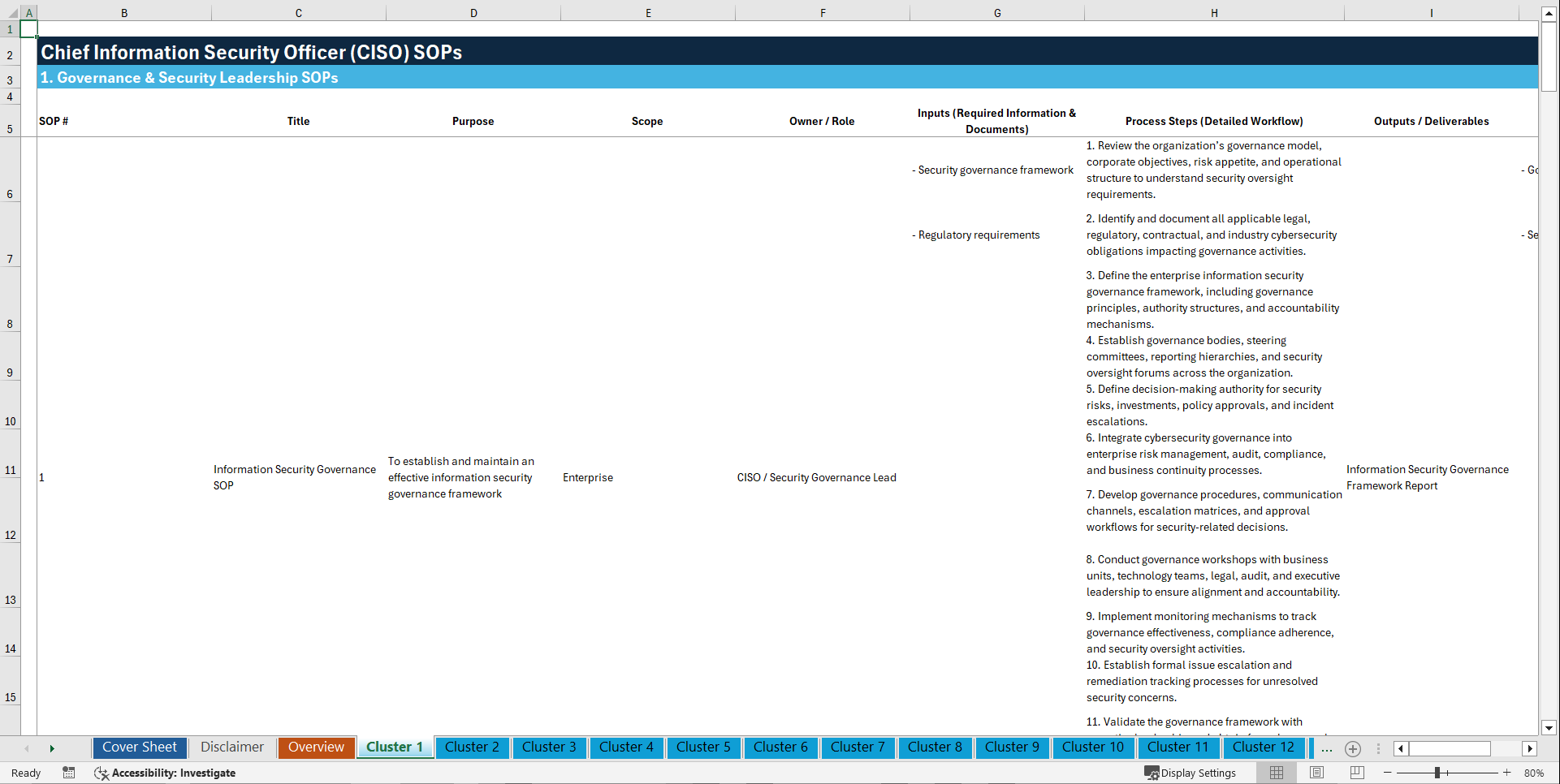
Task: Select the 'Outputs / Deliverables' header cell
Action: (1432, 121)
